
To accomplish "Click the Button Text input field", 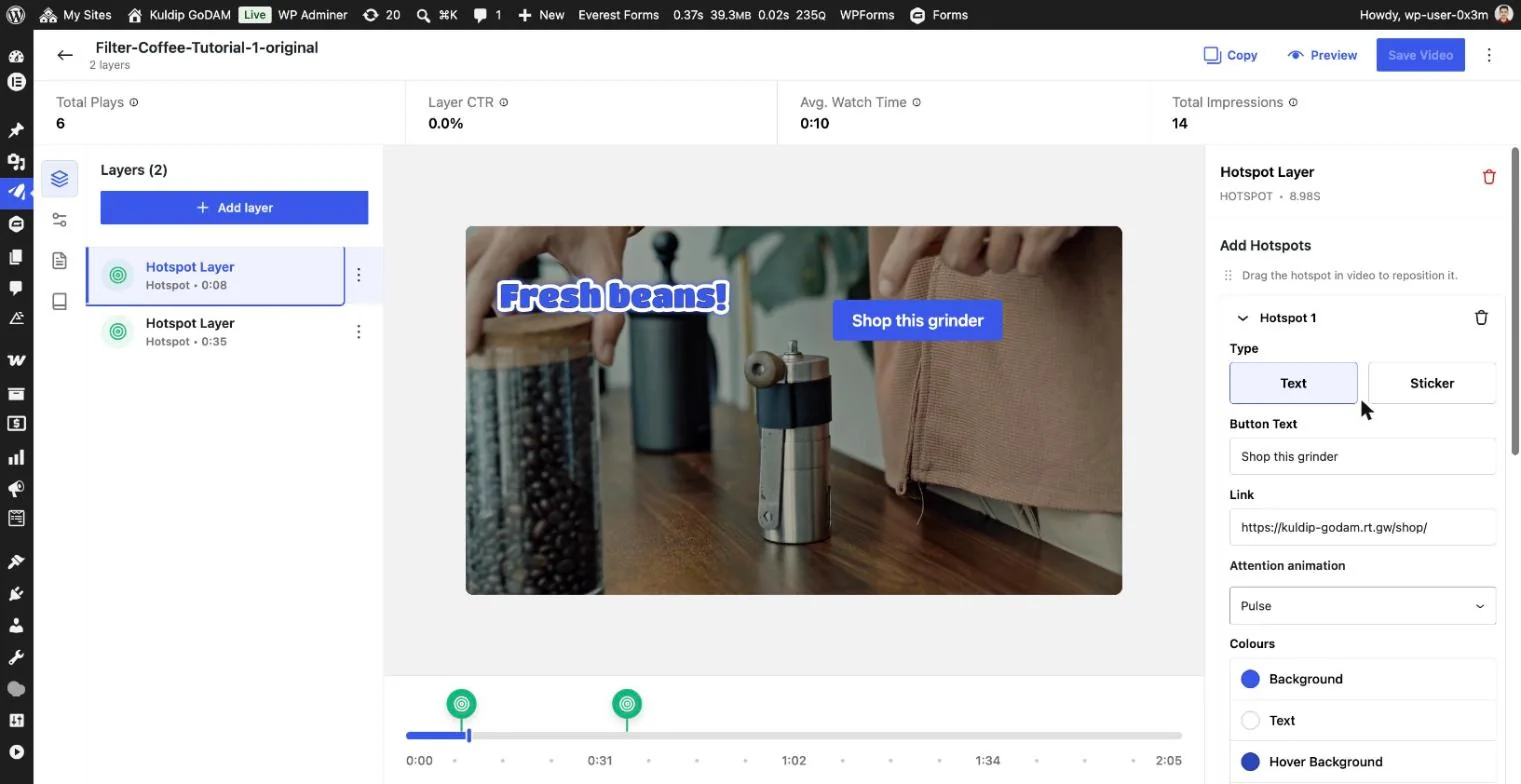I will tap(1362, 456).
